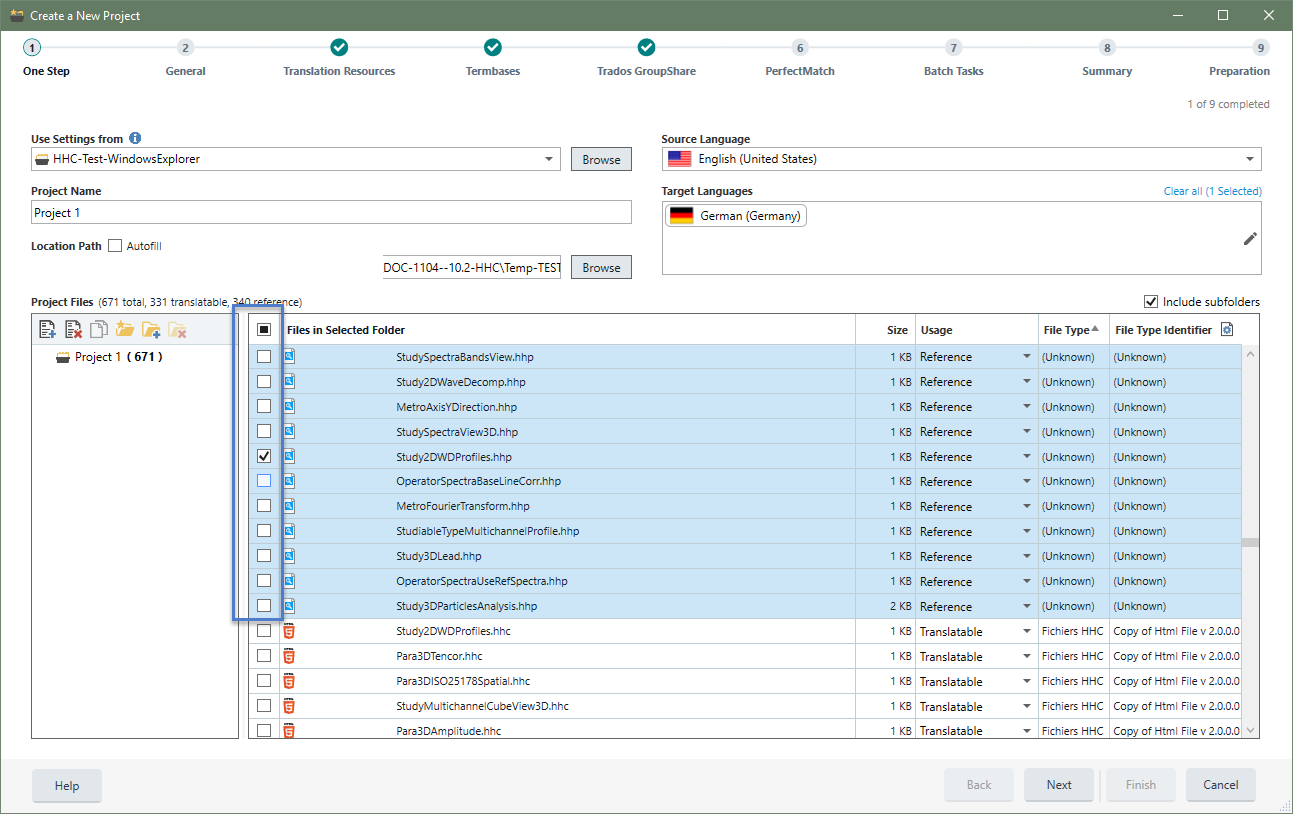The height and width of the screenshot is (814, 1293).
Task: Uncheck Include subfolders
Action: [1151, 302]
